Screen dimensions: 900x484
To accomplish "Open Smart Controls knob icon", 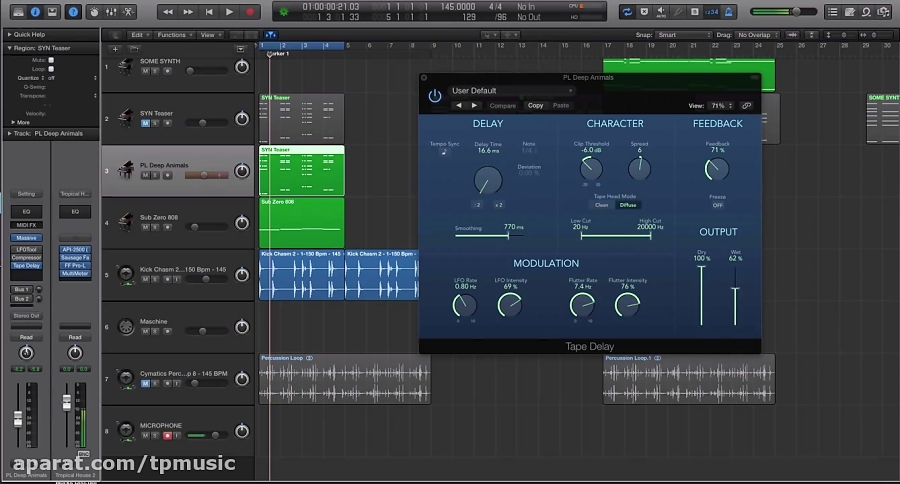I will pyautogui.click(x=95, y=11).
